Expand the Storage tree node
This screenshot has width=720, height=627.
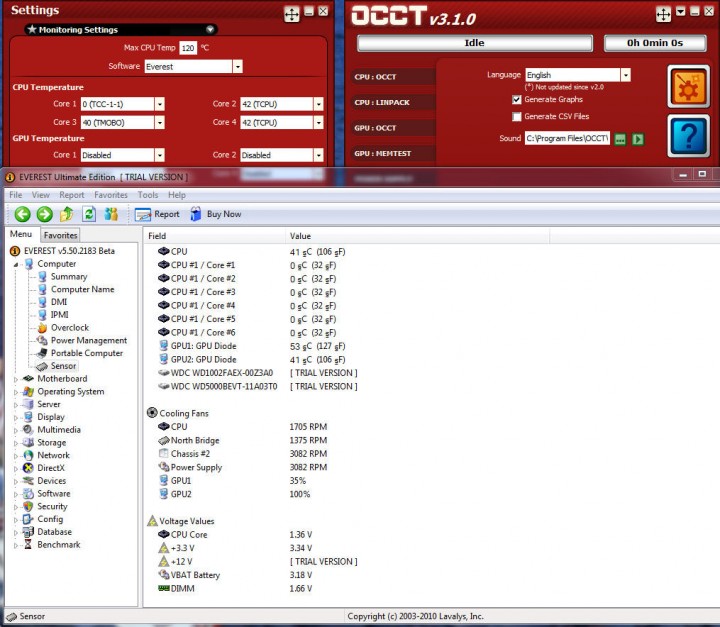pyautogui.click(x=16, y=443)
